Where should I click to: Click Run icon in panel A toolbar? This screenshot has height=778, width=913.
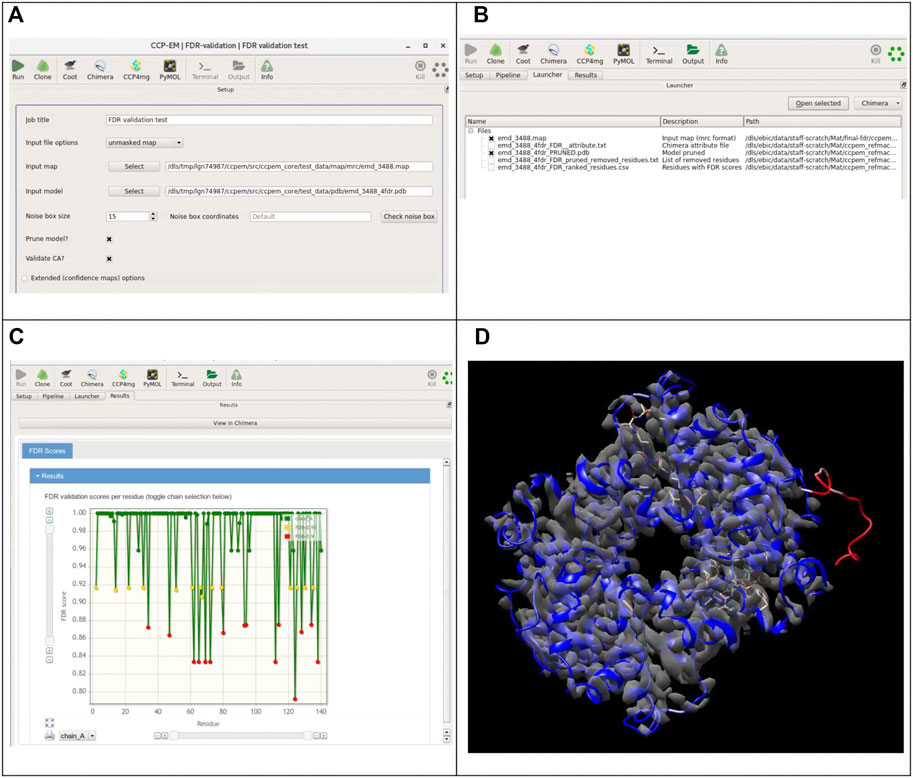pyautogui.click(x=18, y=69)
